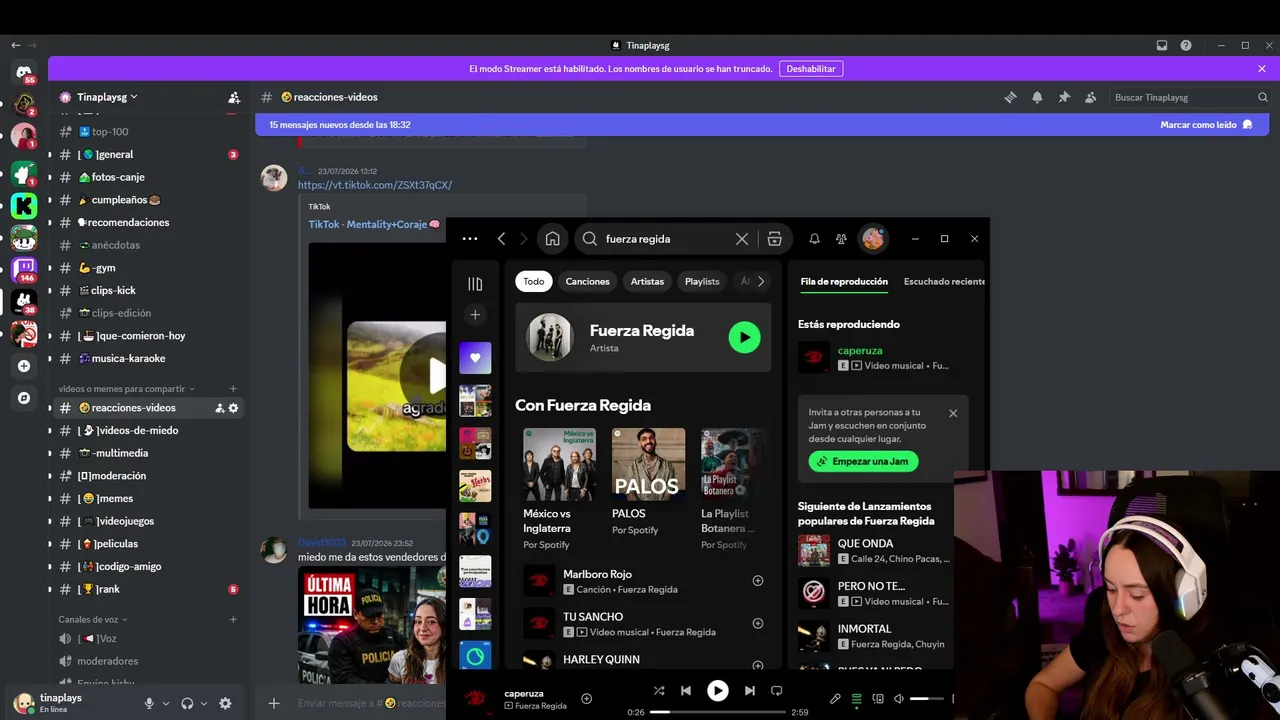Viewport: 1280px width, 720px height.
Task: Click the Buscar Tinaplaysg search field
Action: [1188, 97]
